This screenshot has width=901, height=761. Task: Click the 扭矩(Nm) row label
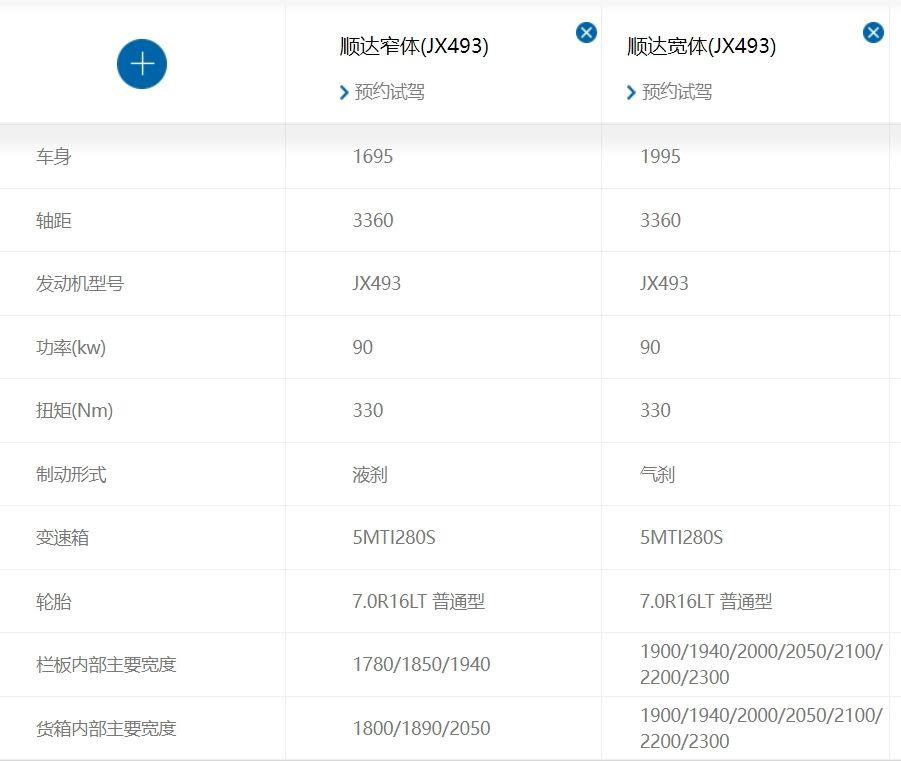tap(74, 410)
